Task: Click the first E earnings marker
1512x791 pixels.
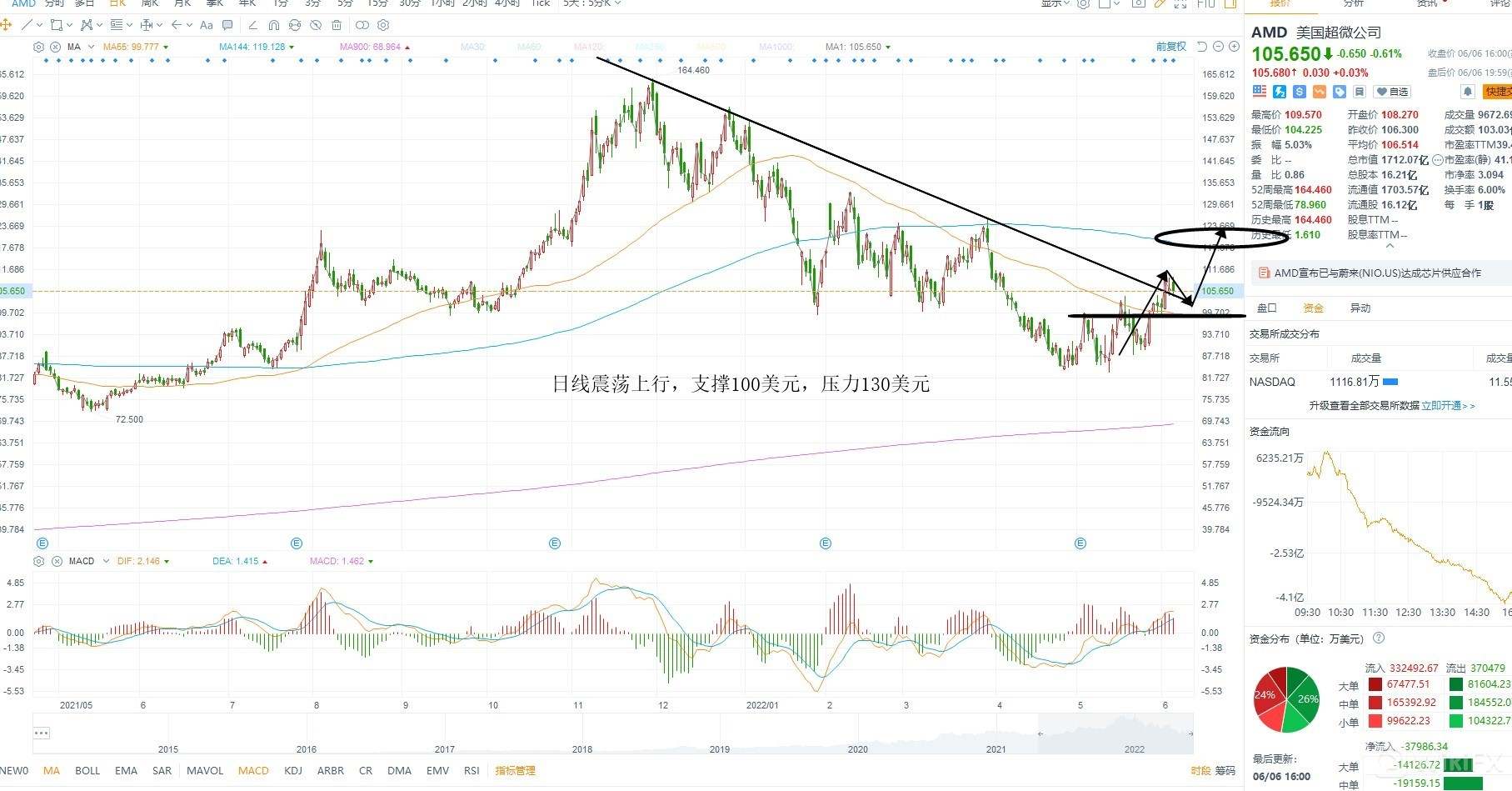Action: (x=42, y=543)
